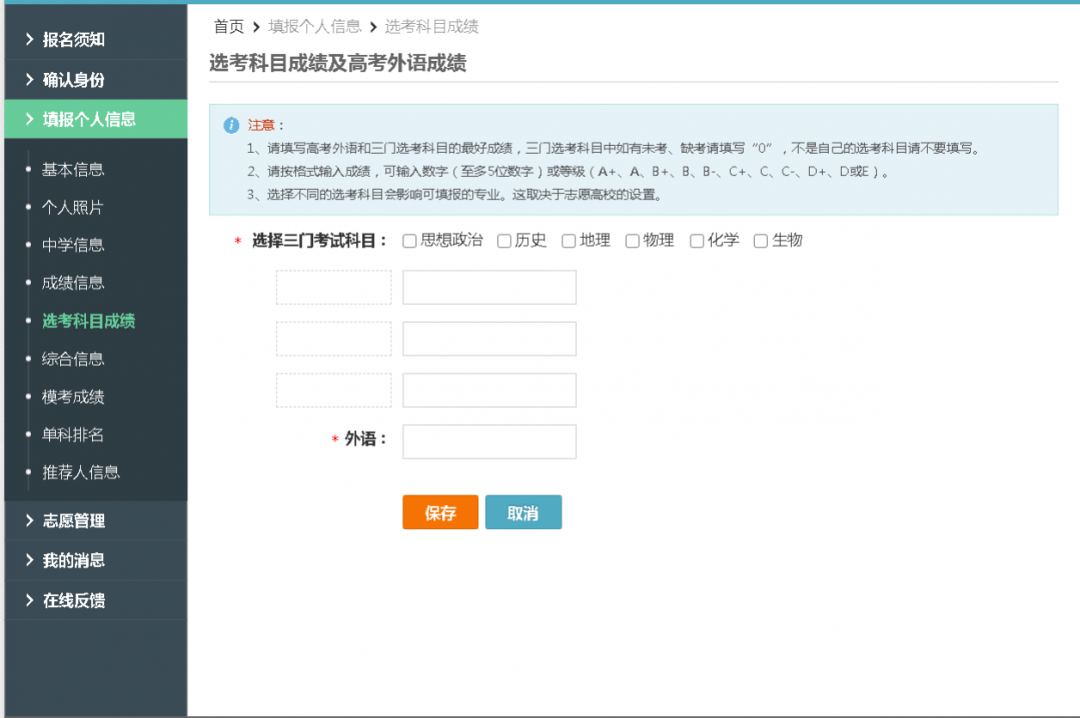Go to 个人照片 page
This screenshot has width=1080, height=718.
pyautogui.click(x=73, y=208)
